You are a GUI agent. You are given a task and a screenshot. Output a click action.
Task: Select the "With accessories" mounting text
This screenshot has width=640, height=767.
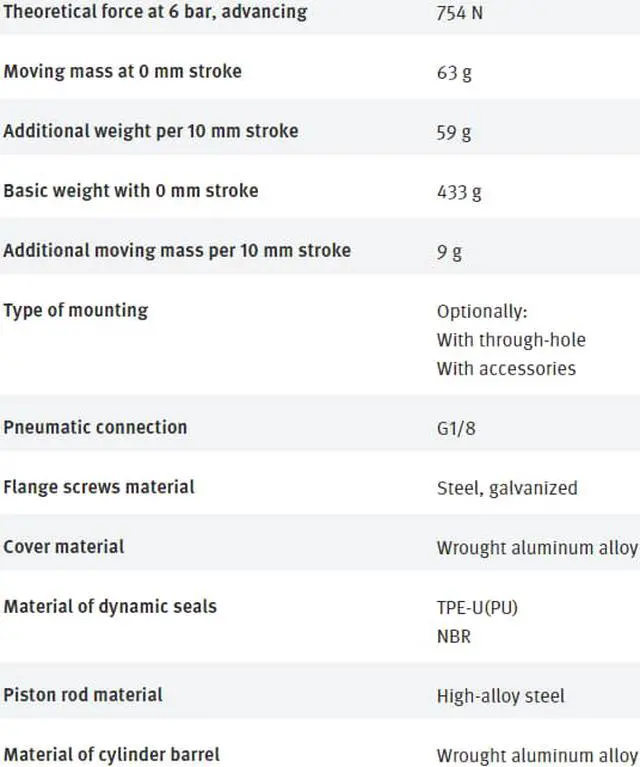point(506,369)
